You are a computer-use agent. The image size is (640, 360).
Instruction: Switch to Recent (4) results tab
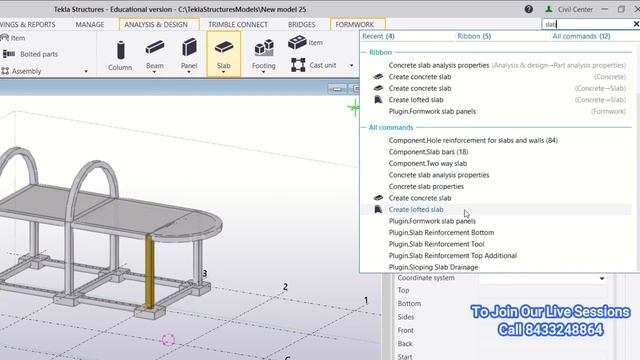pyautogui.click(x=378, y=36)
